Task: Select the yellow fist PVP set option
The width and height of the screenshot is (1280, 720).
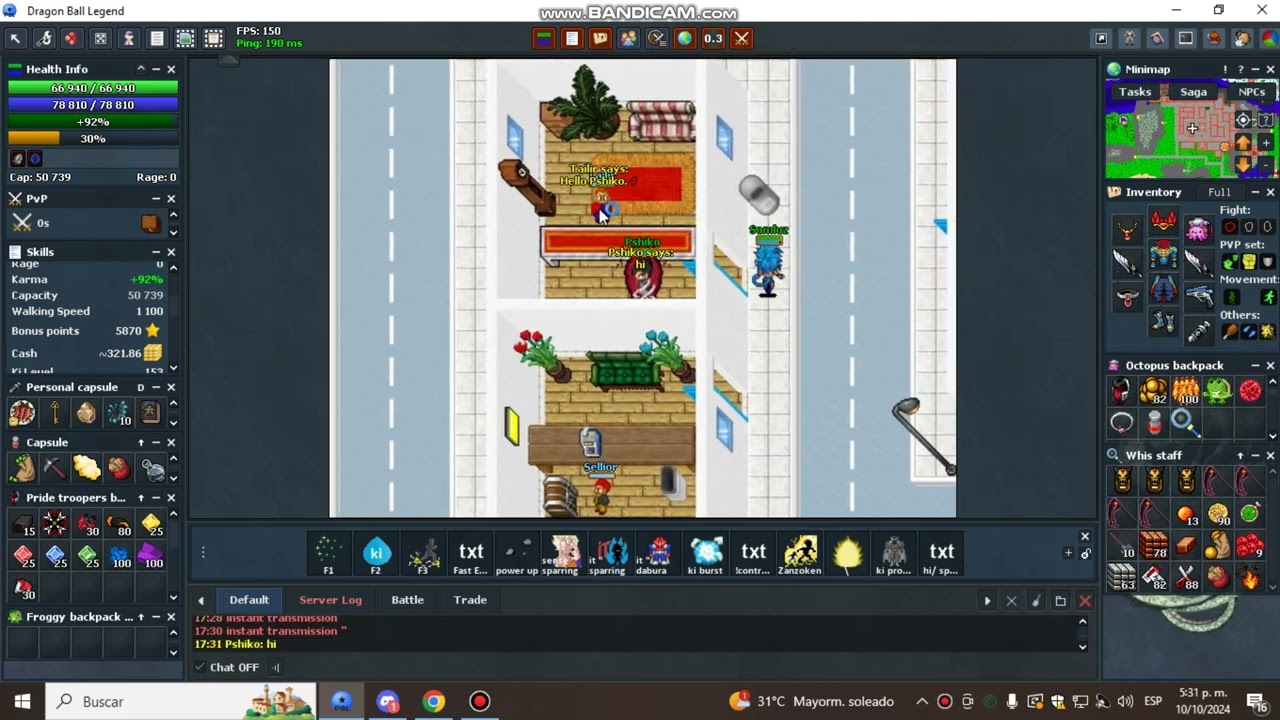Action: coord(1249,262)
